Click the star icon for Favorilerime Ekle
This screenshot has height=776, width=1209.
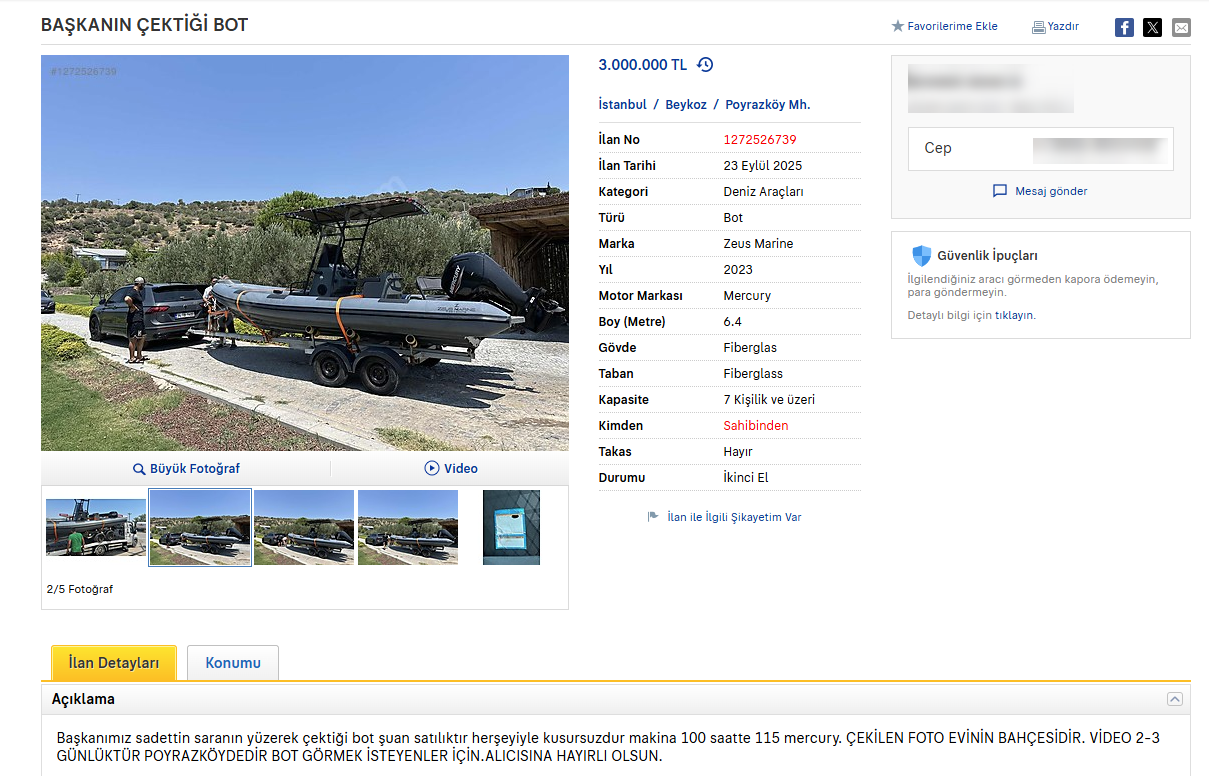(897, 26)
